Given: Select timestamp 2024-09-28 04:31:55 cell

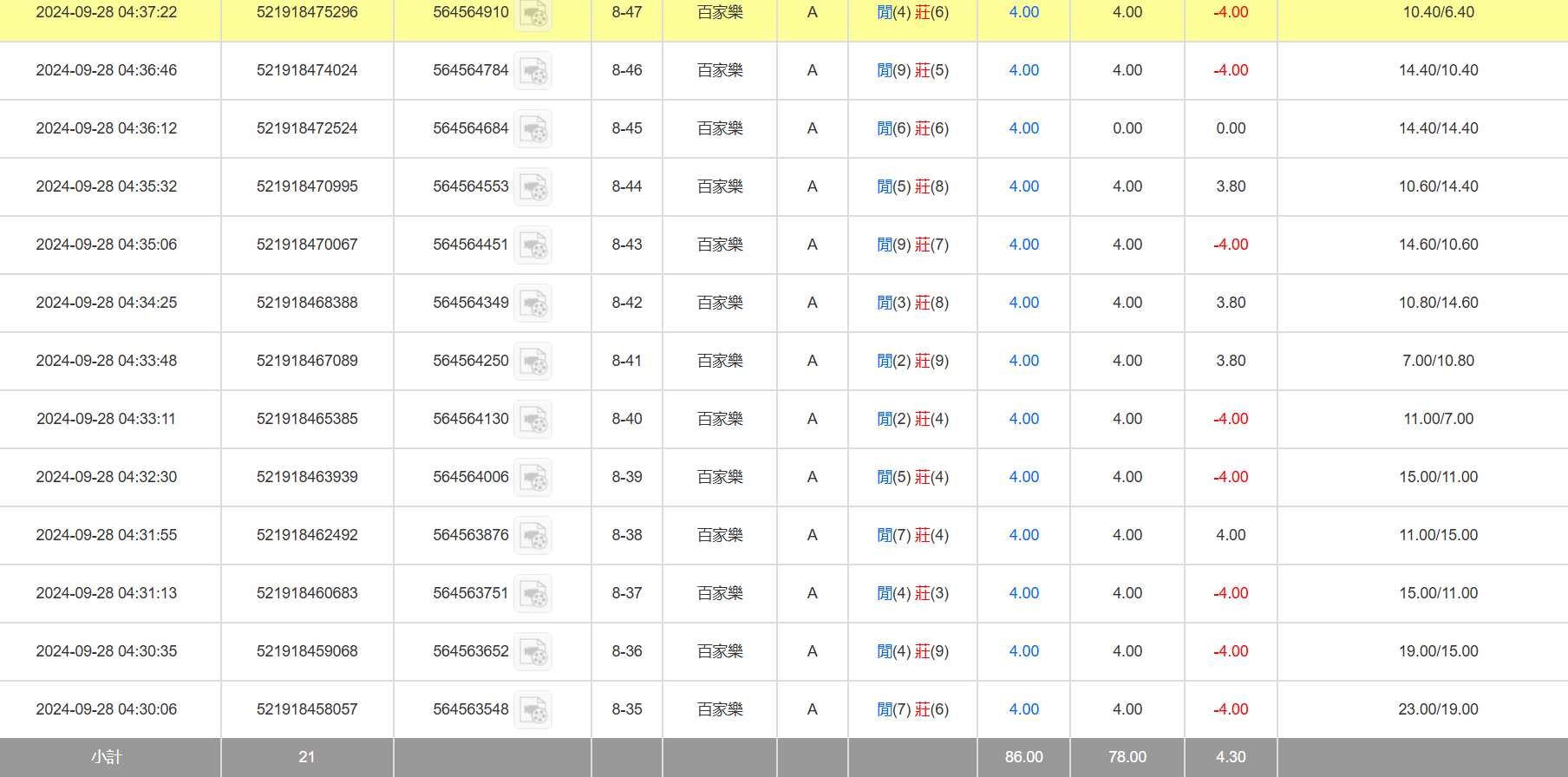Looking at the screenshot, I should (x=107, y=535).
